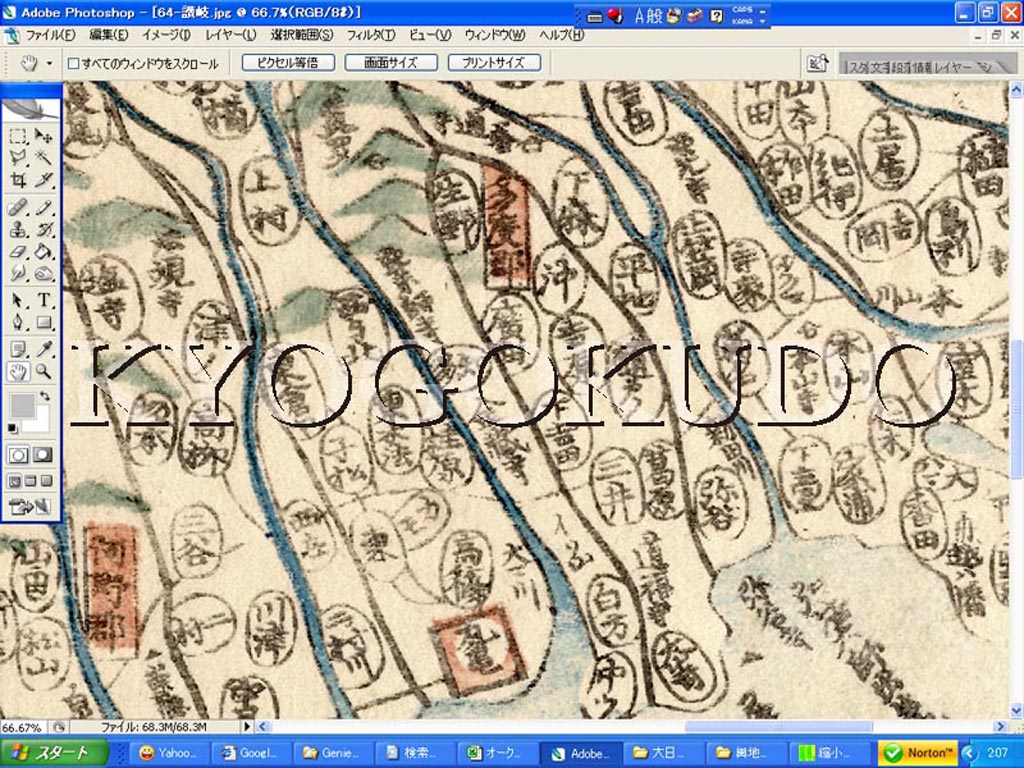The height and width of the screenshot is (768, 1024).
Task: Click the vertical scrollbar down arrow
Action: coord(1016,710)
